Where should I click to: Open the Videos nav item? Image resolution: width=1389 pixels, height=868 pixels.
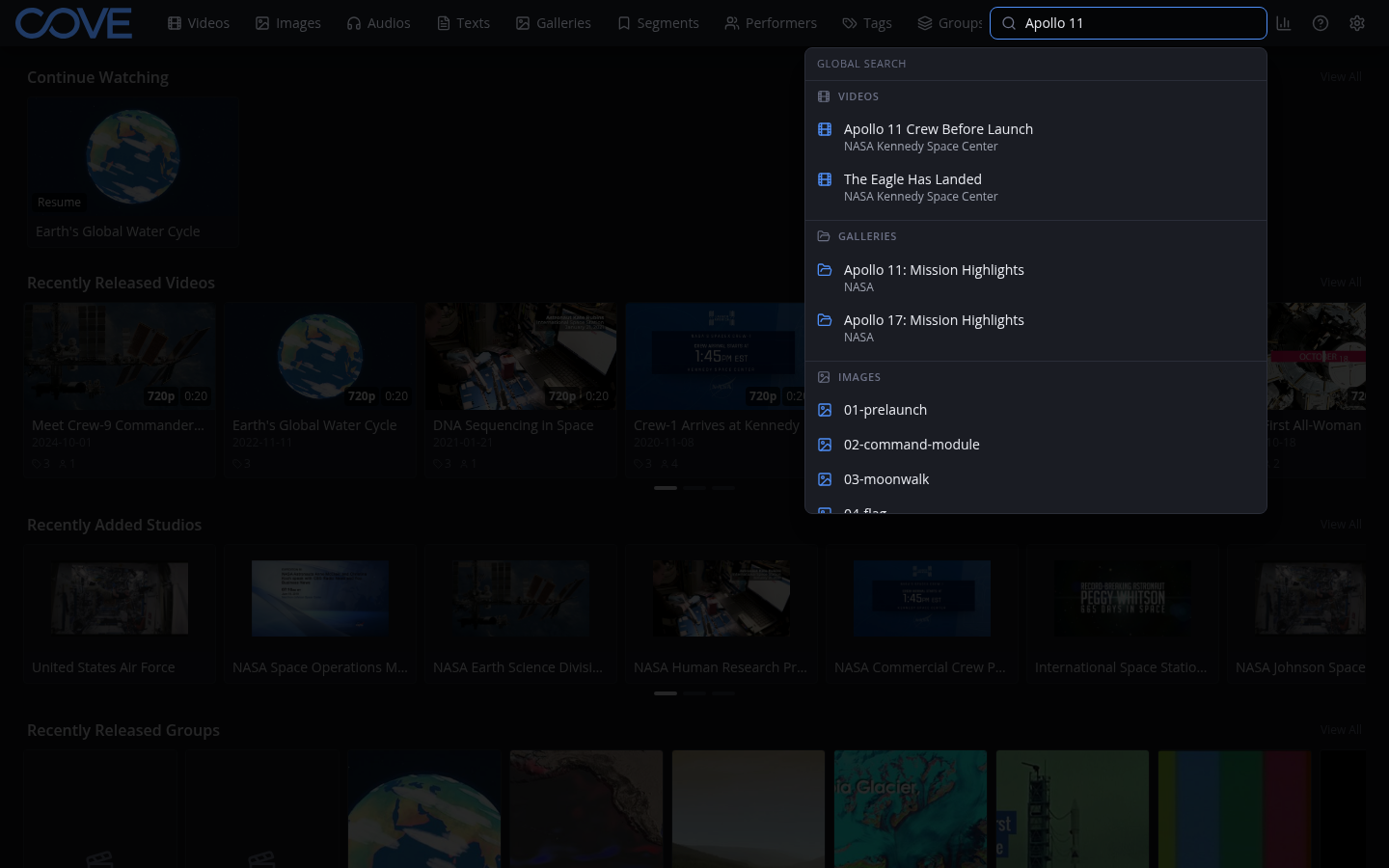coord(199,23)
